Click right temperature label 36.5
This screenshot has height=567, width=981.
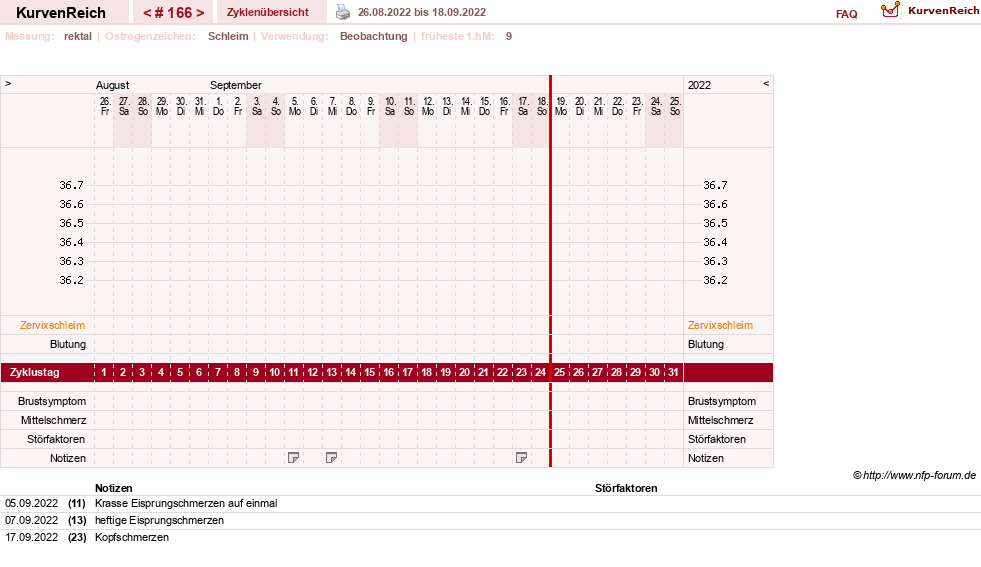click(715, 223)
